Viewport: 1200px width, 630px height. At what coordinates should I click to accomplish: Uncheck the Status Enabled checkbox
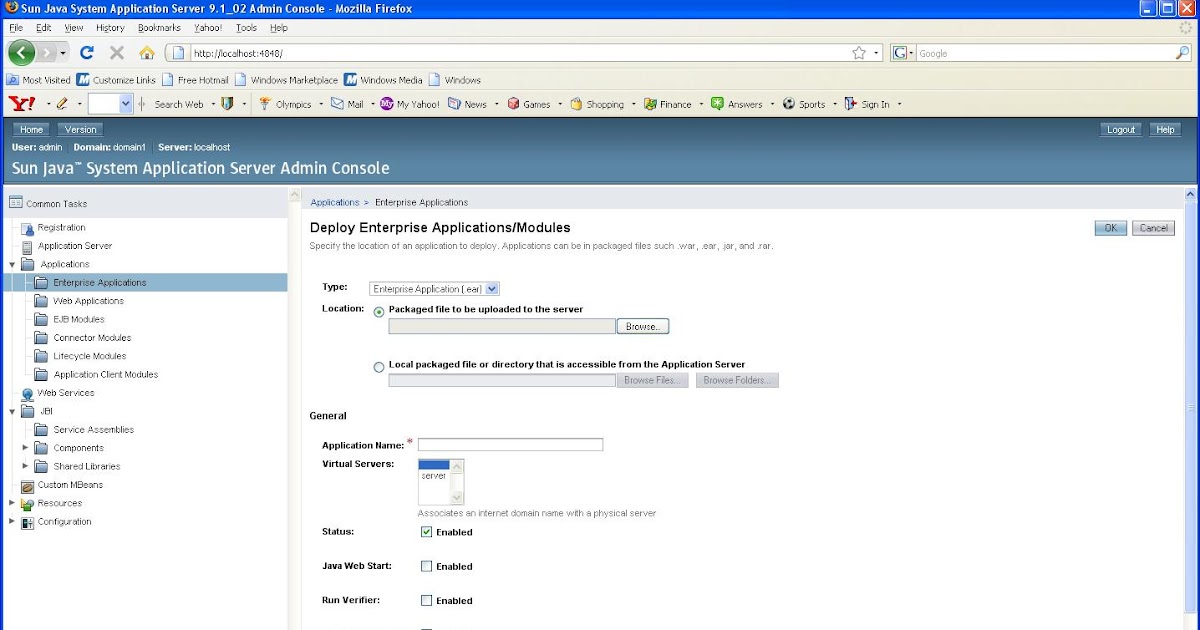(x=425, y=531)
